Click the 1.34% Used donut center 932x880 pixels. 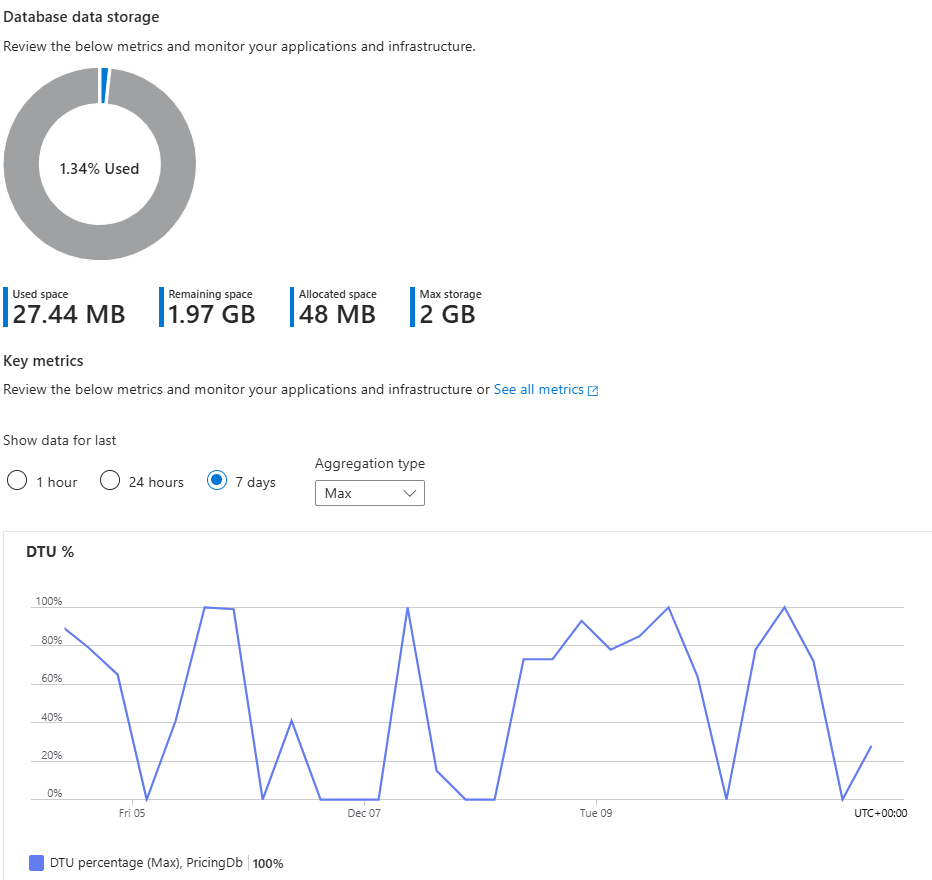click(x=99, y=168)
